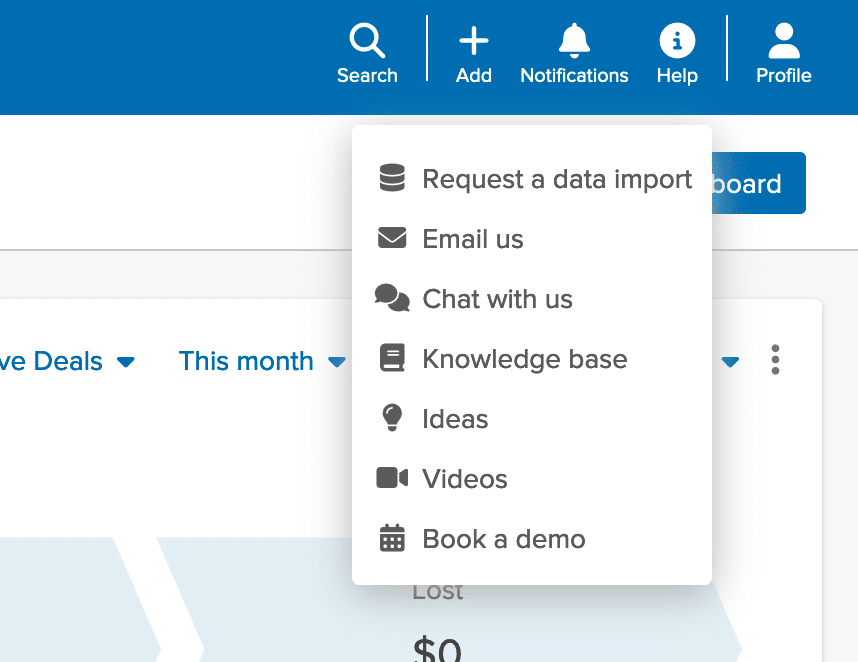Viewport: 858px width, 662px height.
Task: Click the database icon beside Request a data import
Action: tap(392, 179)
